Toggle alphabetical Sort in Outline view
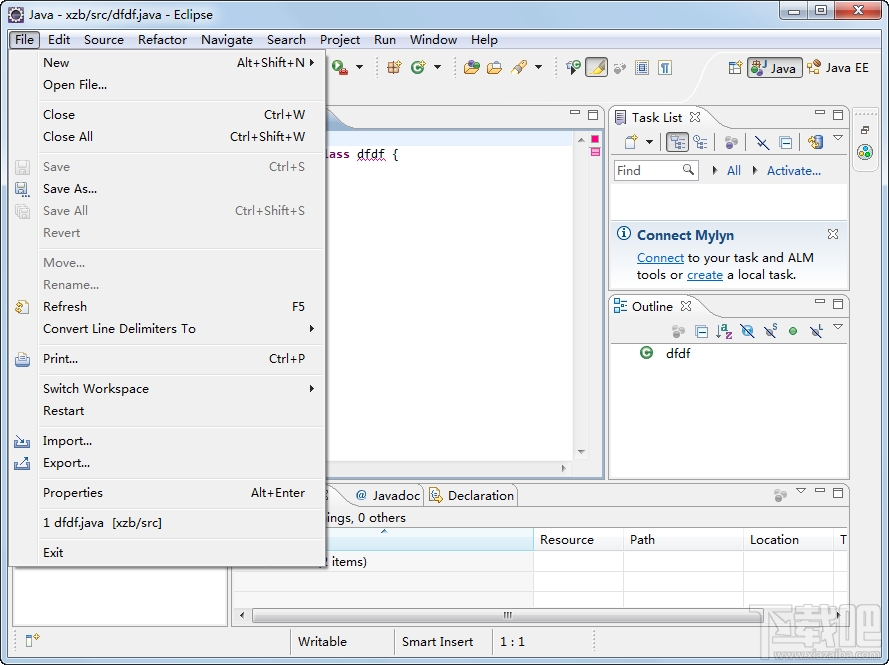 (x=724, y=331)
